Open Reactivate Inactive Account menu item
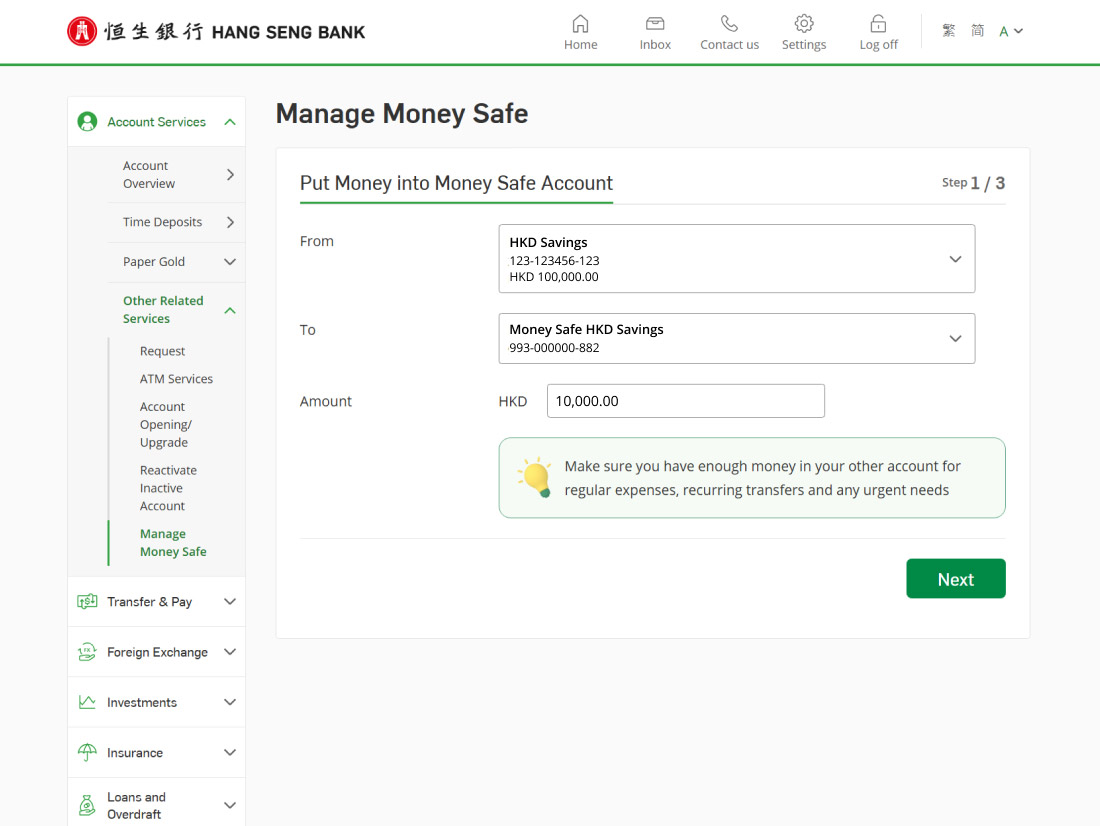 [168, 488]
